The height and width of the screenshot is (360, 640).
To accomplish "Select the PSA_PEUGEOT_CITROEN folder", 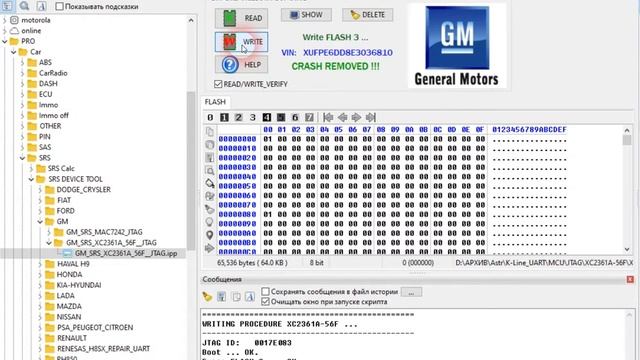I will 95,327.
